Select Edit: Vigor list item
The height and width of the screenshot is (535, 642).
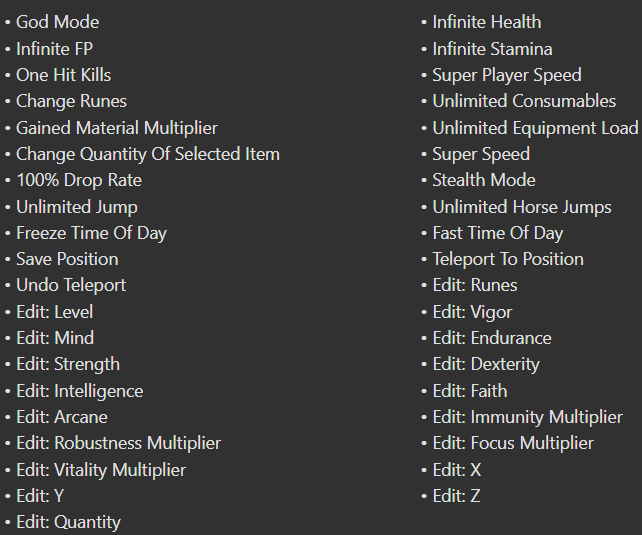click(x=472, y=312)
